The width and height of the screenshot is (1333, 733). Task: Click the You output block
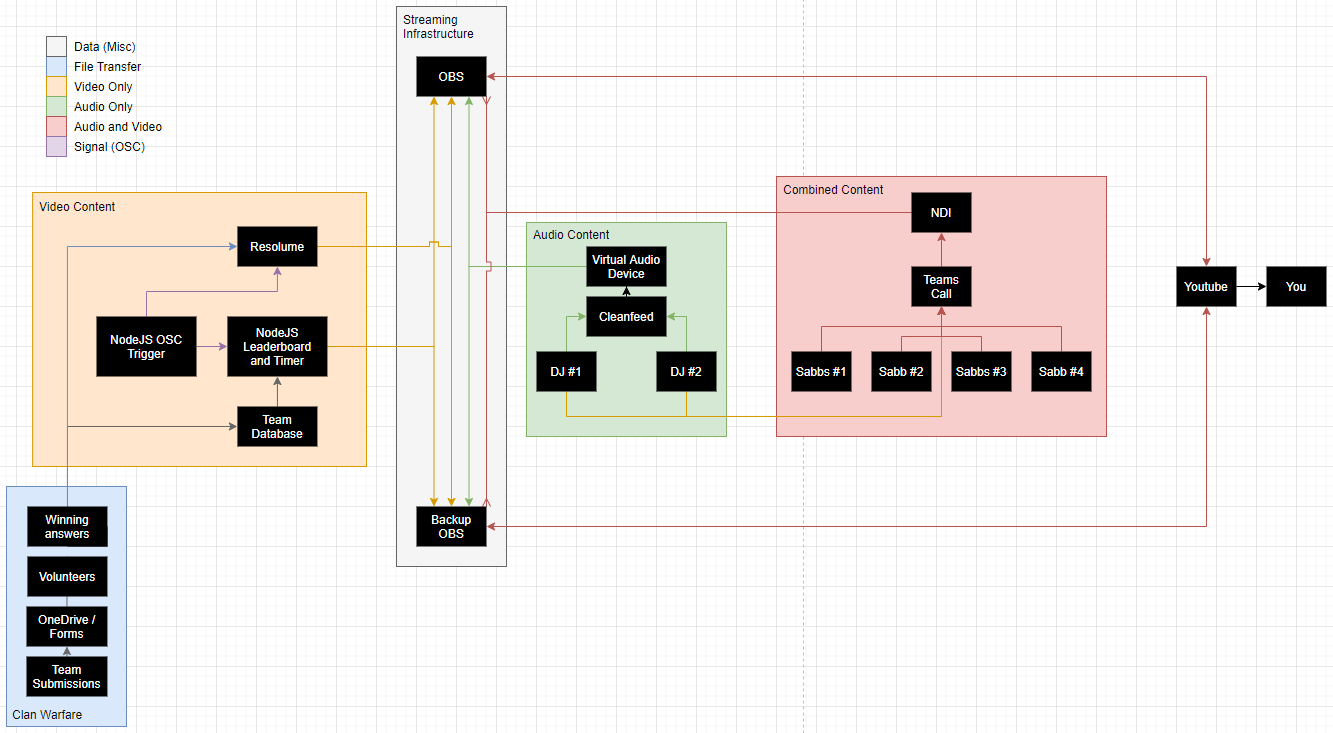tap(1296, 287)
